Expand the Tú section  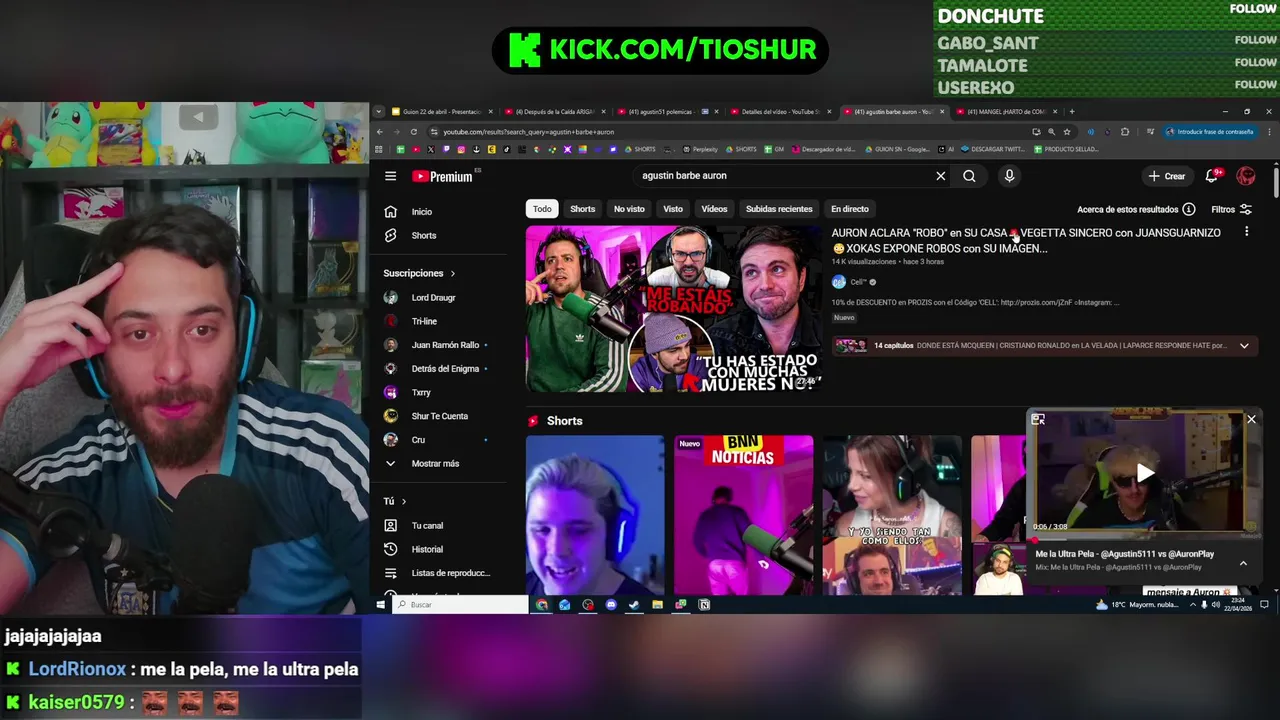coord(395,501)
